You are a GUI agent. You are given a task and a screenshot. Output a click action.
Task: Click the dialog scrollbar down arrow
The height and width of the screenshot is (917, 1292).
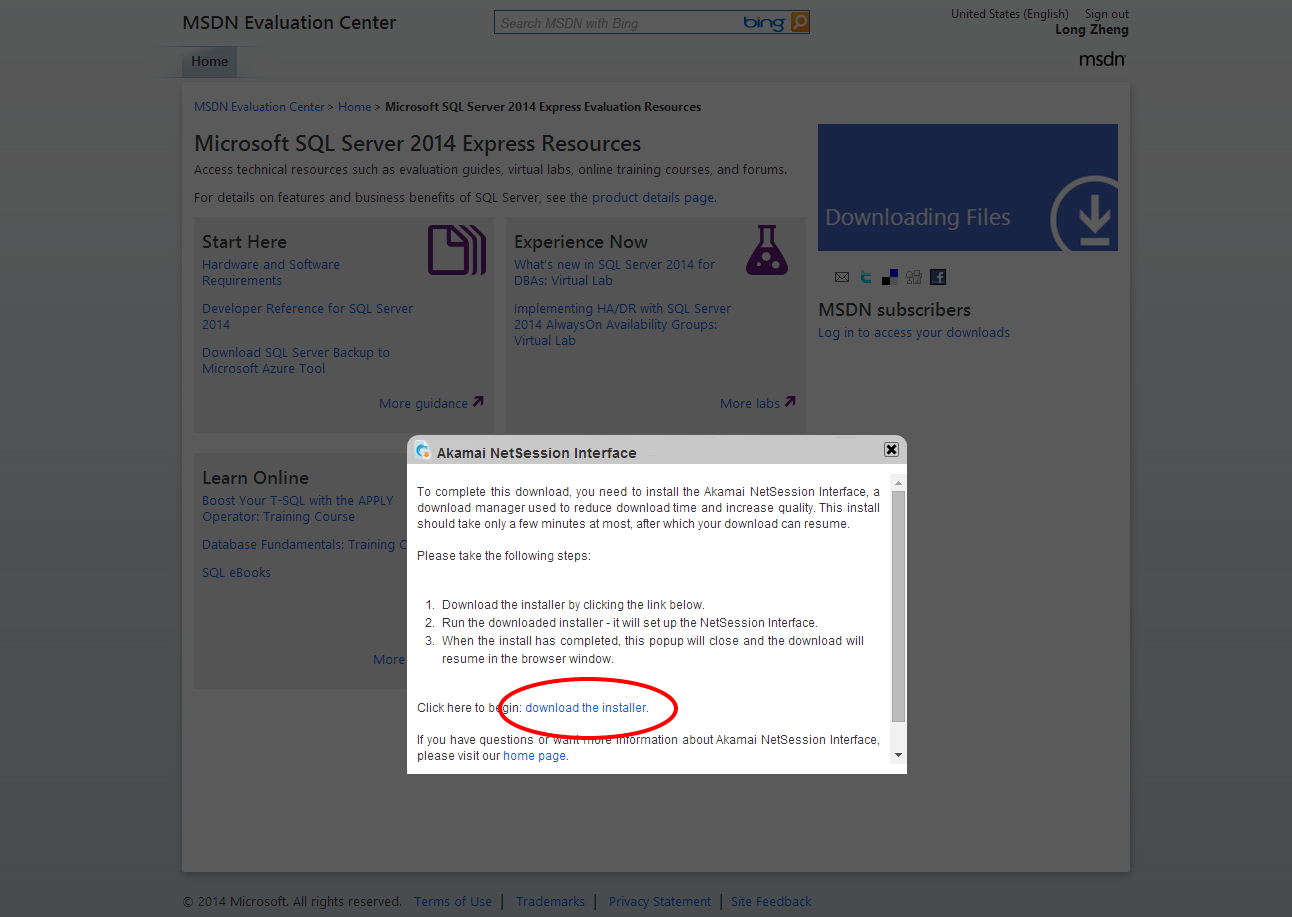[897, 756]
